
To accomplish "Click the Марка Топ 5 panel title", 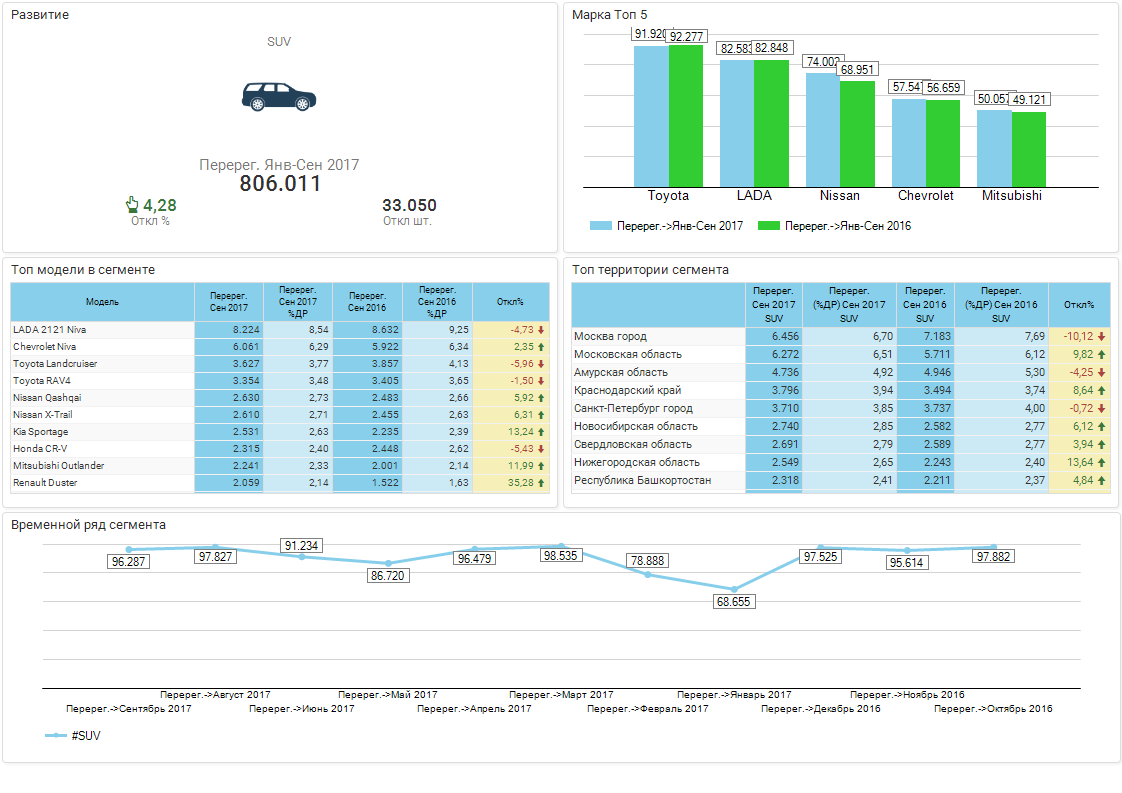I will (610, 14).
